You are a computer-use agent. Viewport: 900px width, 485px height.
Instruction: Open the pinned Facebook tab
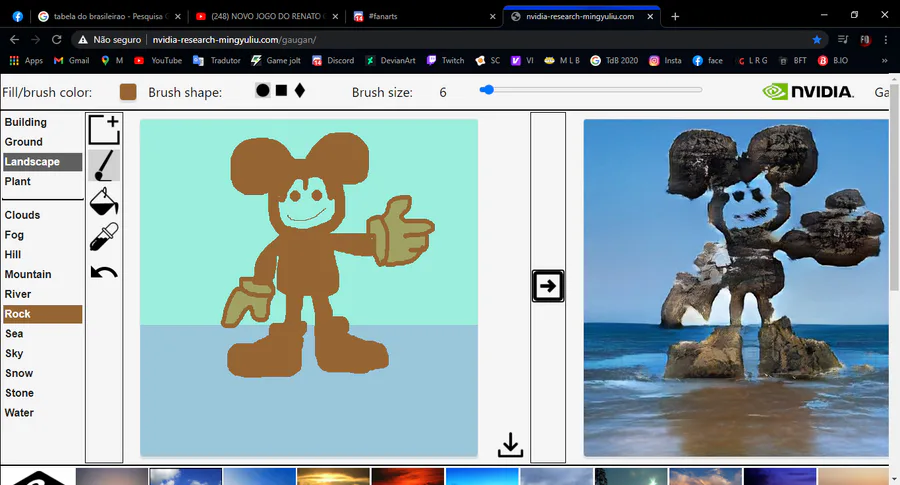tap(17, 17)
